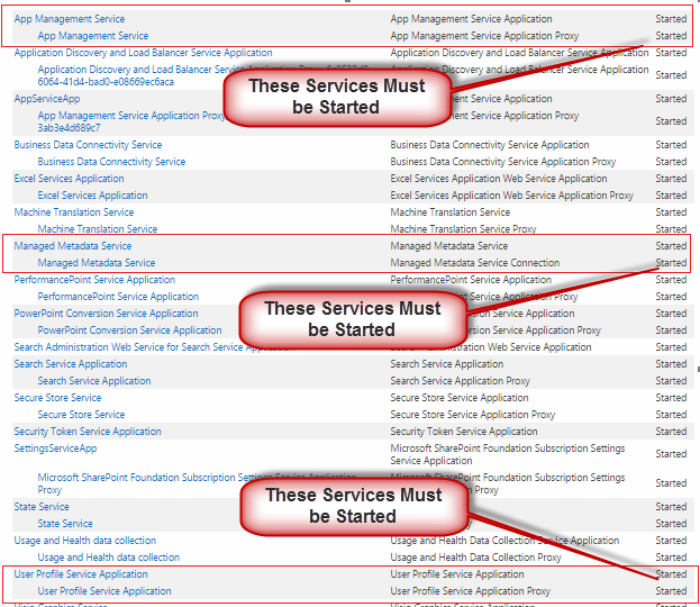This screenshot has width=700, height=607.
Task: Click top-level State Service link
Action: tap(41, 507)
